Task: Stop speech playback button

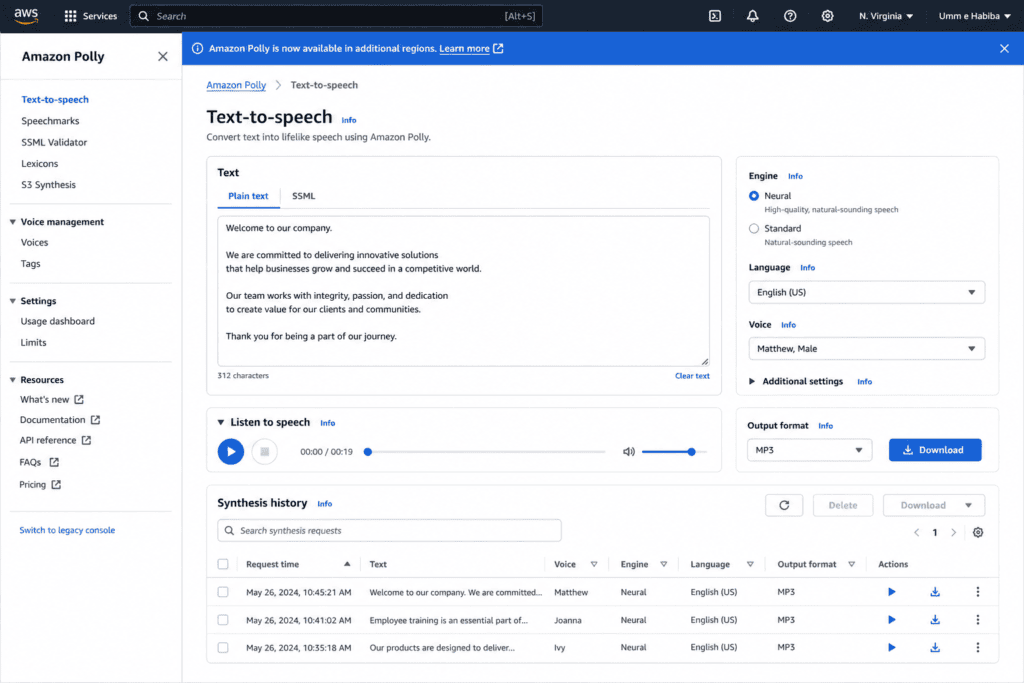Action: coord(264,451)
